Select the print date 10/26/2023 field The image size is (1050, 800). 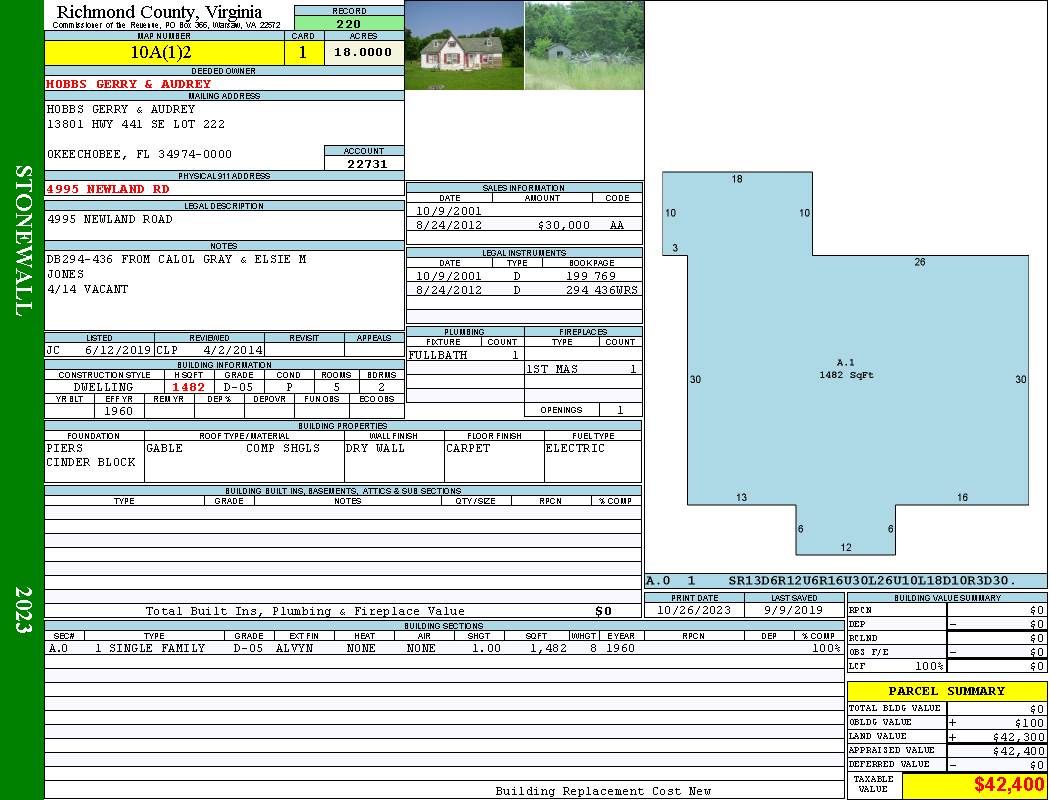(694, 610)
